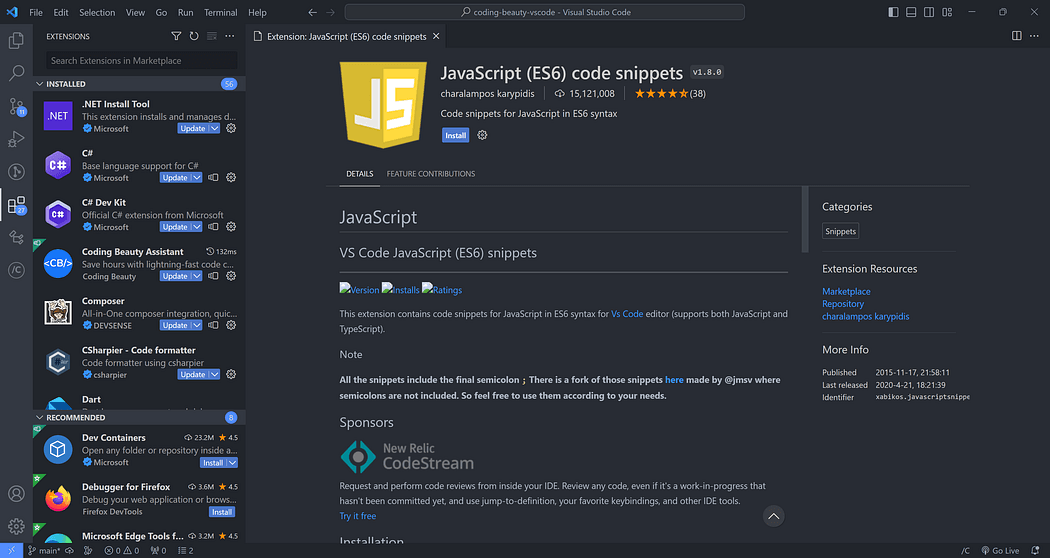Open Update dropdown arrow for .NET Install Tool
1050x558 pixels.
[214, 128]
